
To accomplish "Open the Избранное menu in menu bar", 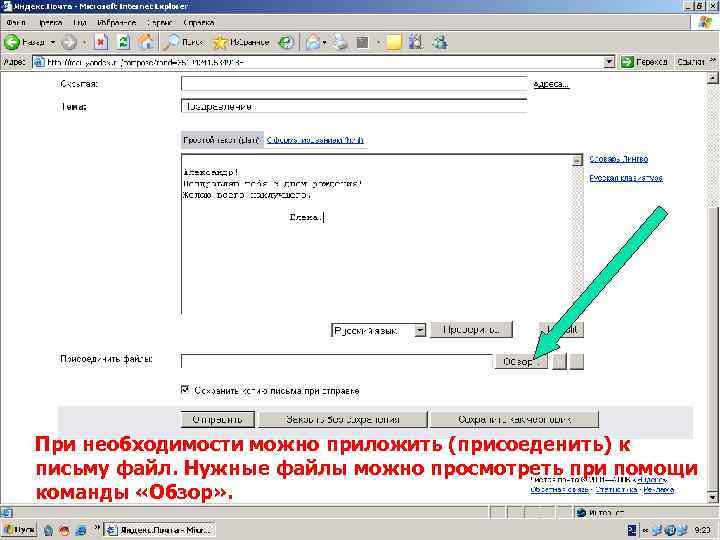I will [117, 22].
